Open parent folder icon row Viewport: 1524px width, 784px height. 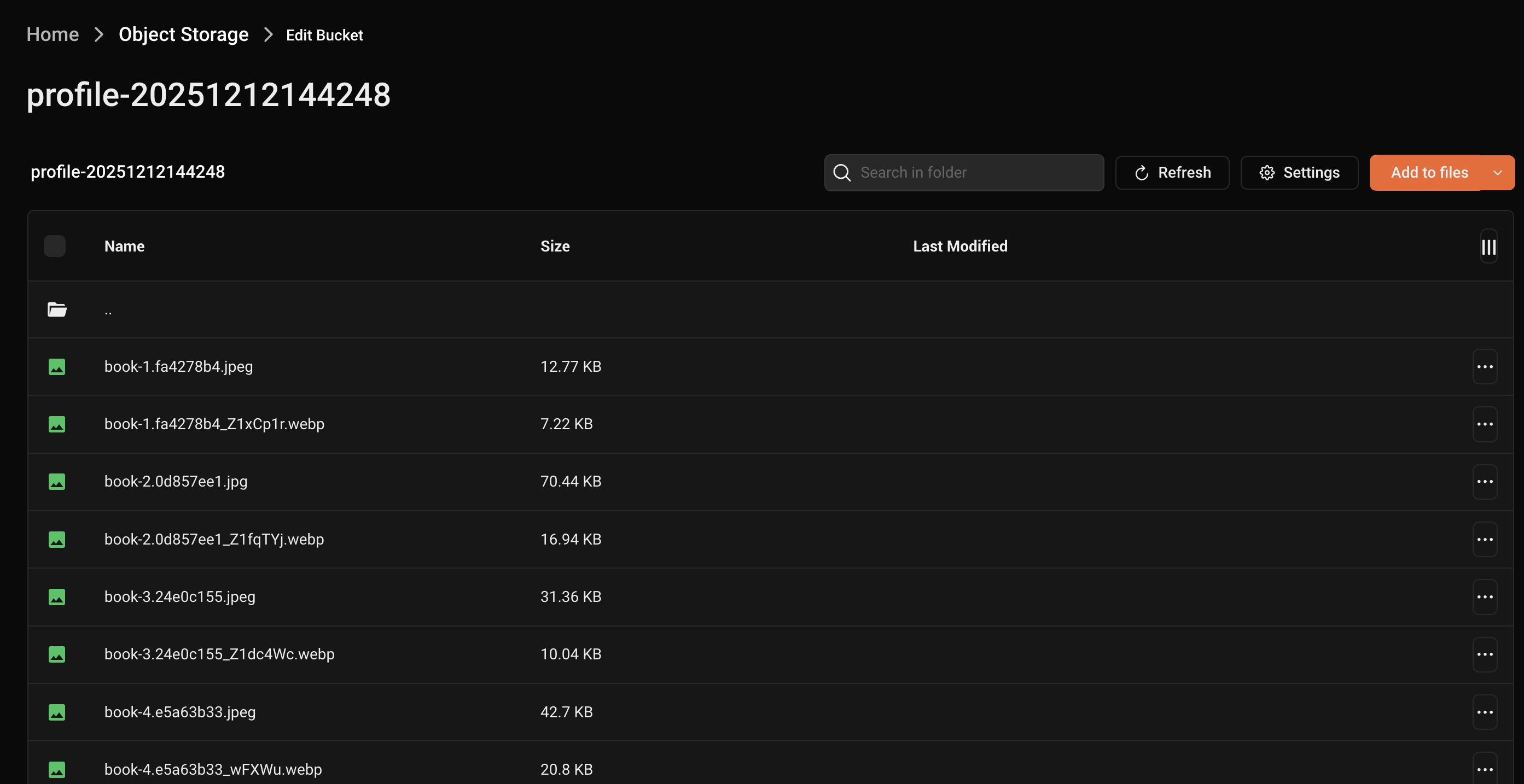57,309
